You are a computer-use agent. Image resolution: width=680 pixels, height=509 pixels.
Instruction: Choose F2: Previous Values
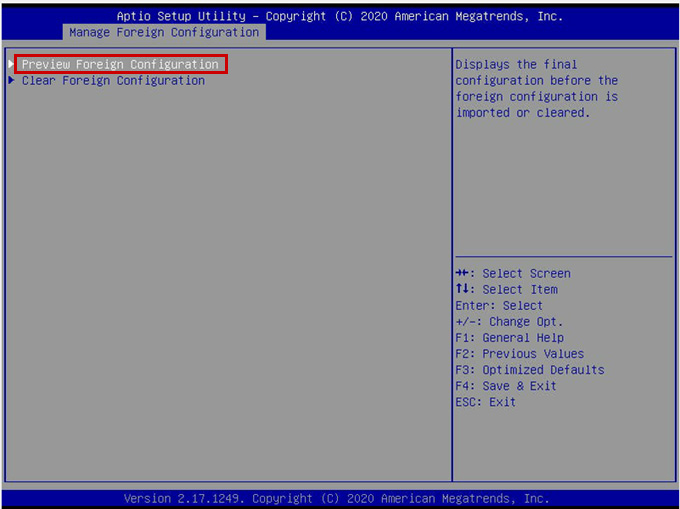click(x=519, y=354)
